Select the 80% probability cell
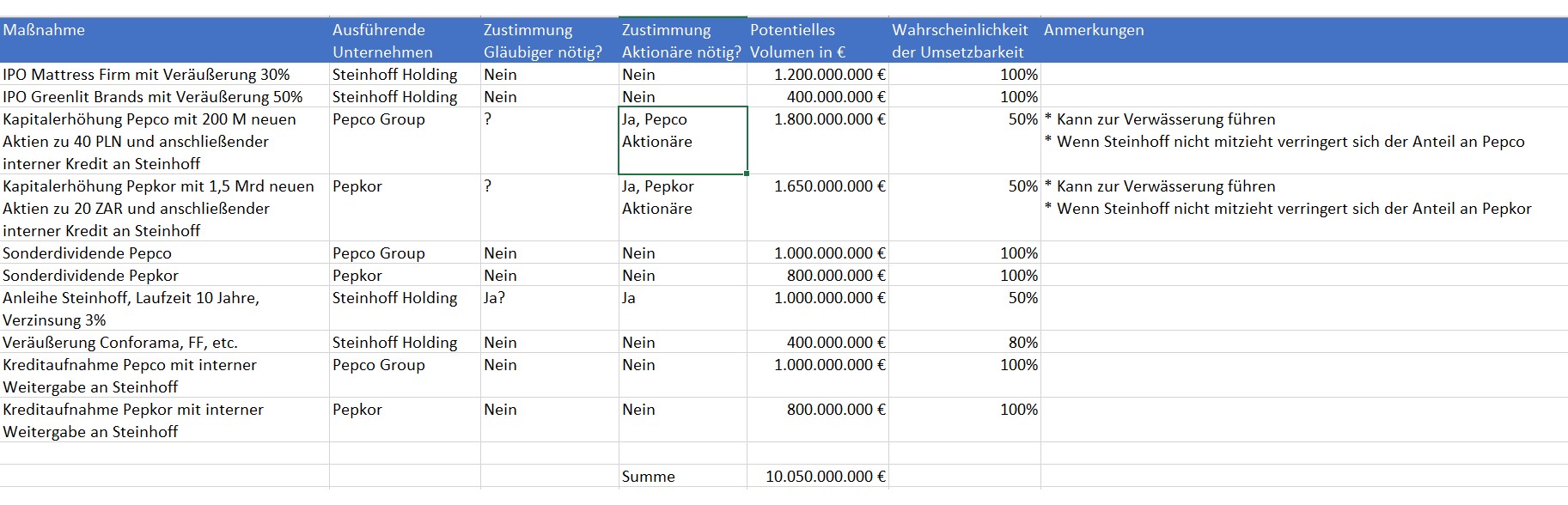 (964, 343)
